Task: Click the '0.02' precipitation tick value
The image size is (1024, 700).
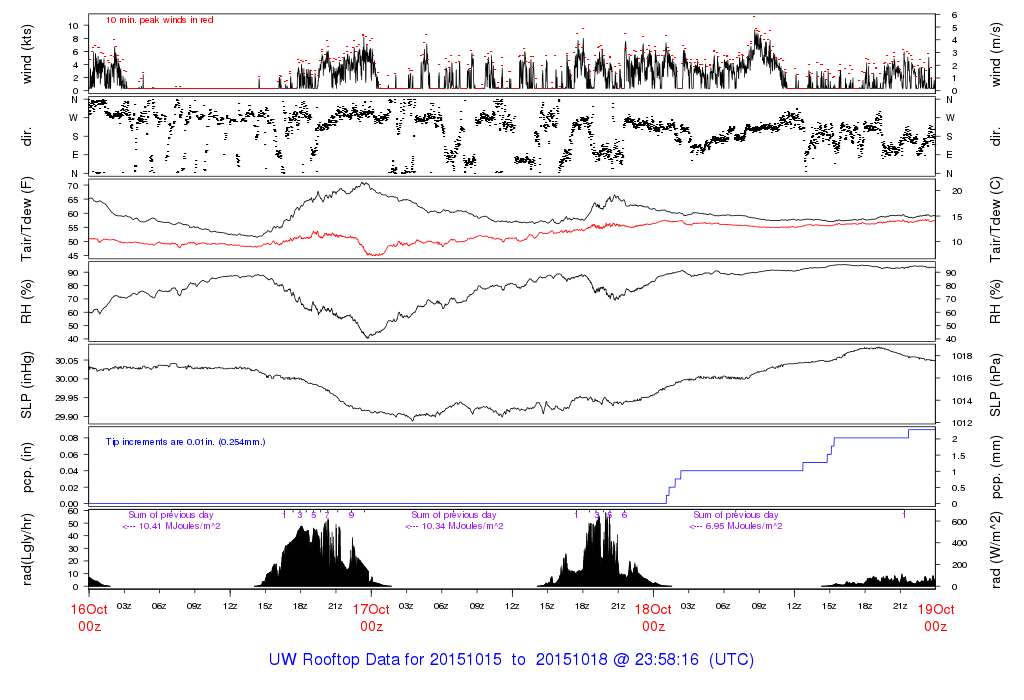Action: pyautogui.click(x=69, y=488)
